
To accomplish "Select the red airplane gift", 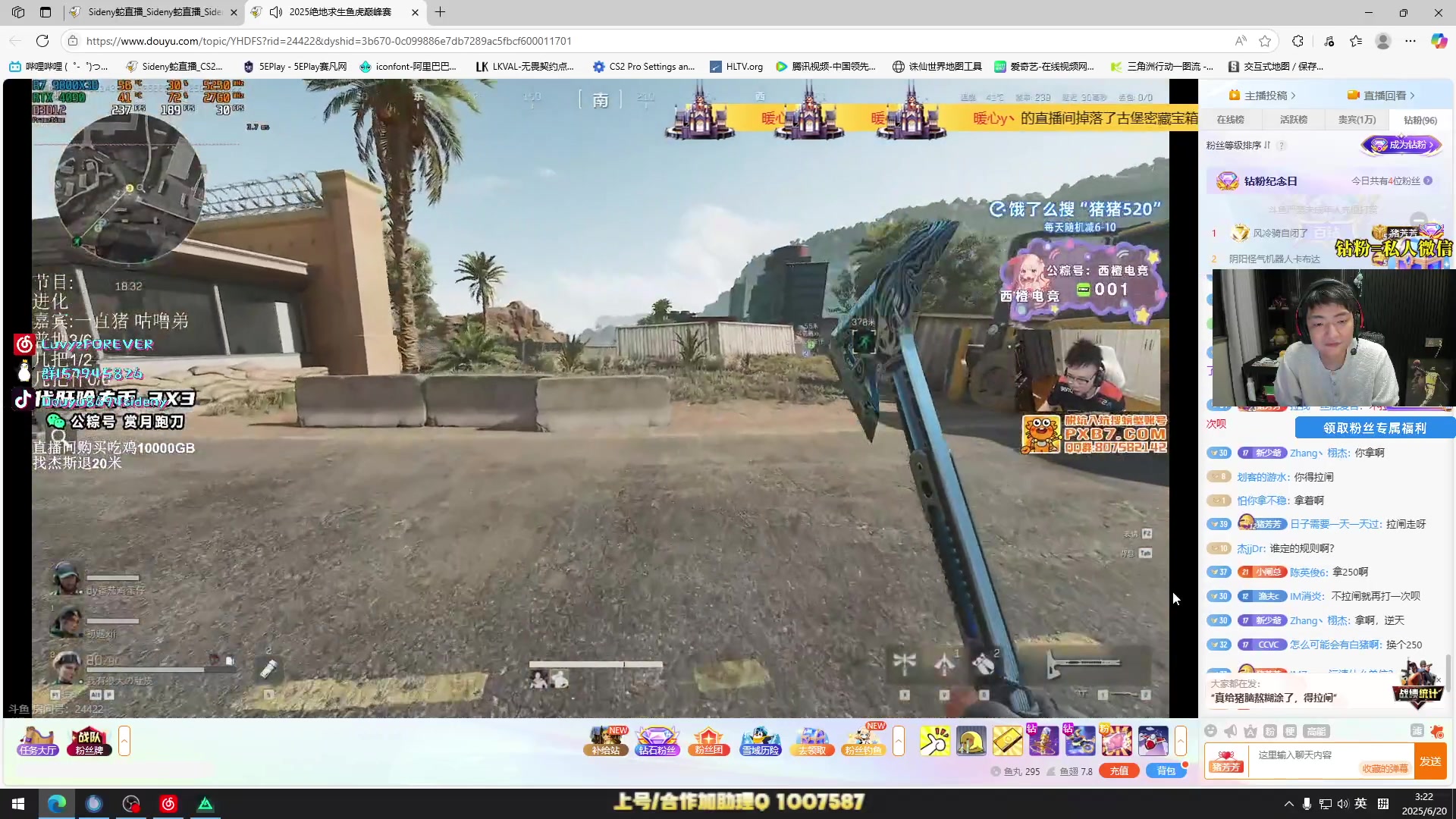I will coord(1153,741).
